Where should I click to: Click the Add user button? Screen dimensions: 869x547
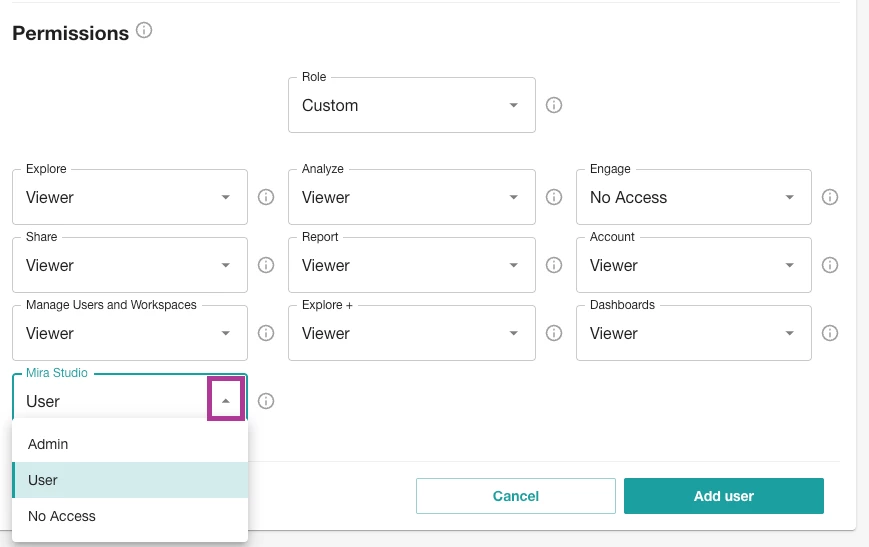click(723, 496)
